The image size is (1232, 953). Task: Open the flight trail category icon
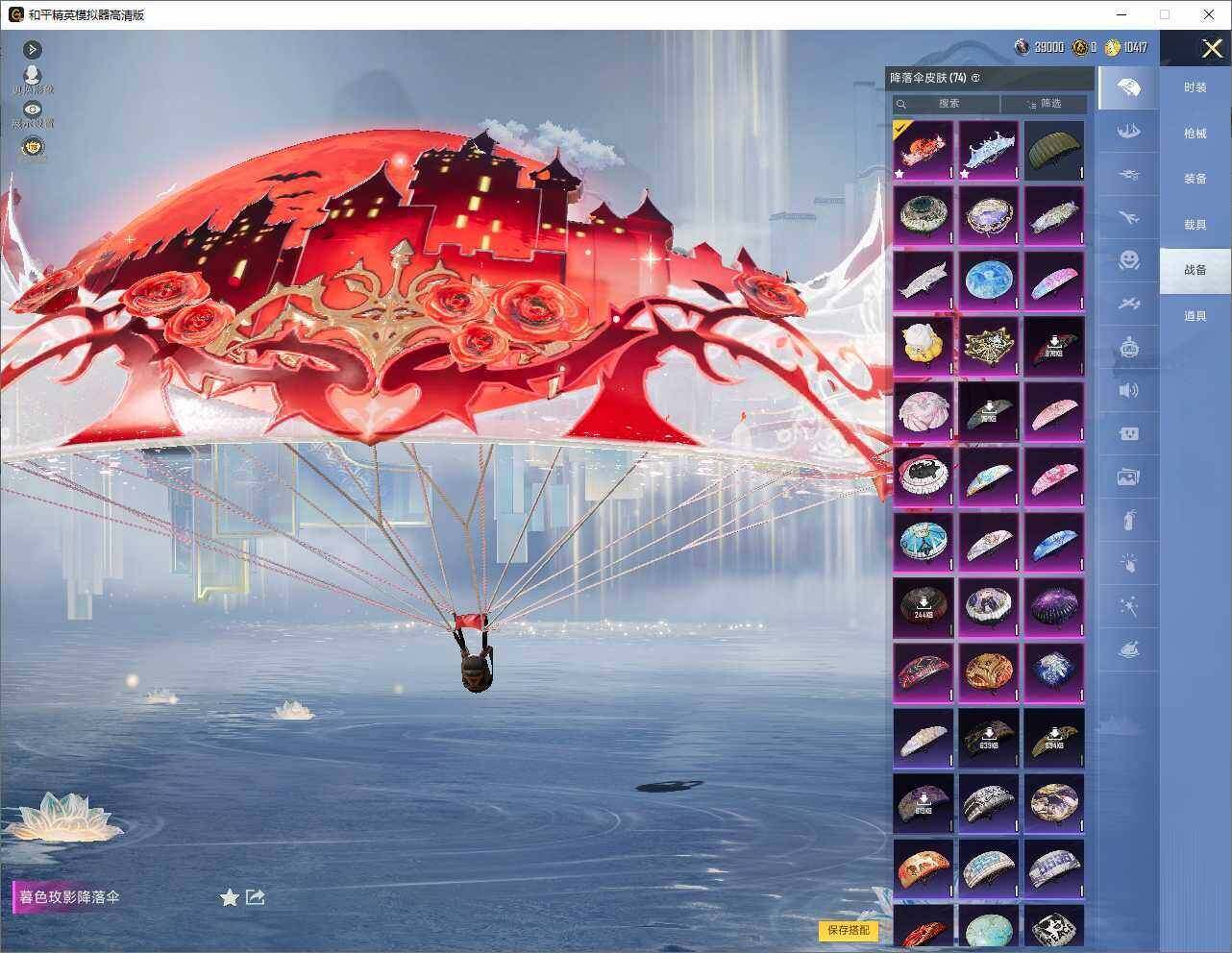click(x=1129, y=174)
